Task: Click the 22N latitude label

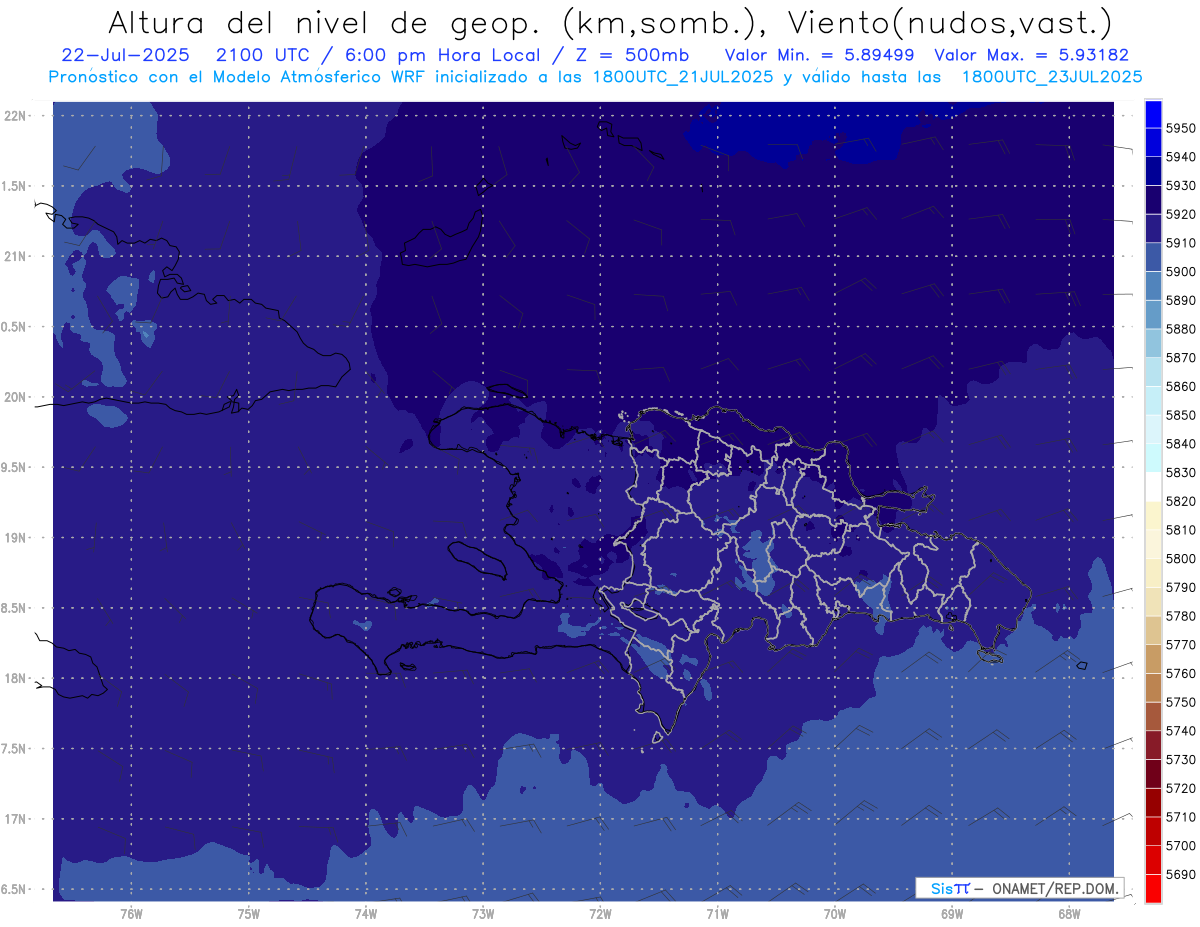Action: click(16, 115)
